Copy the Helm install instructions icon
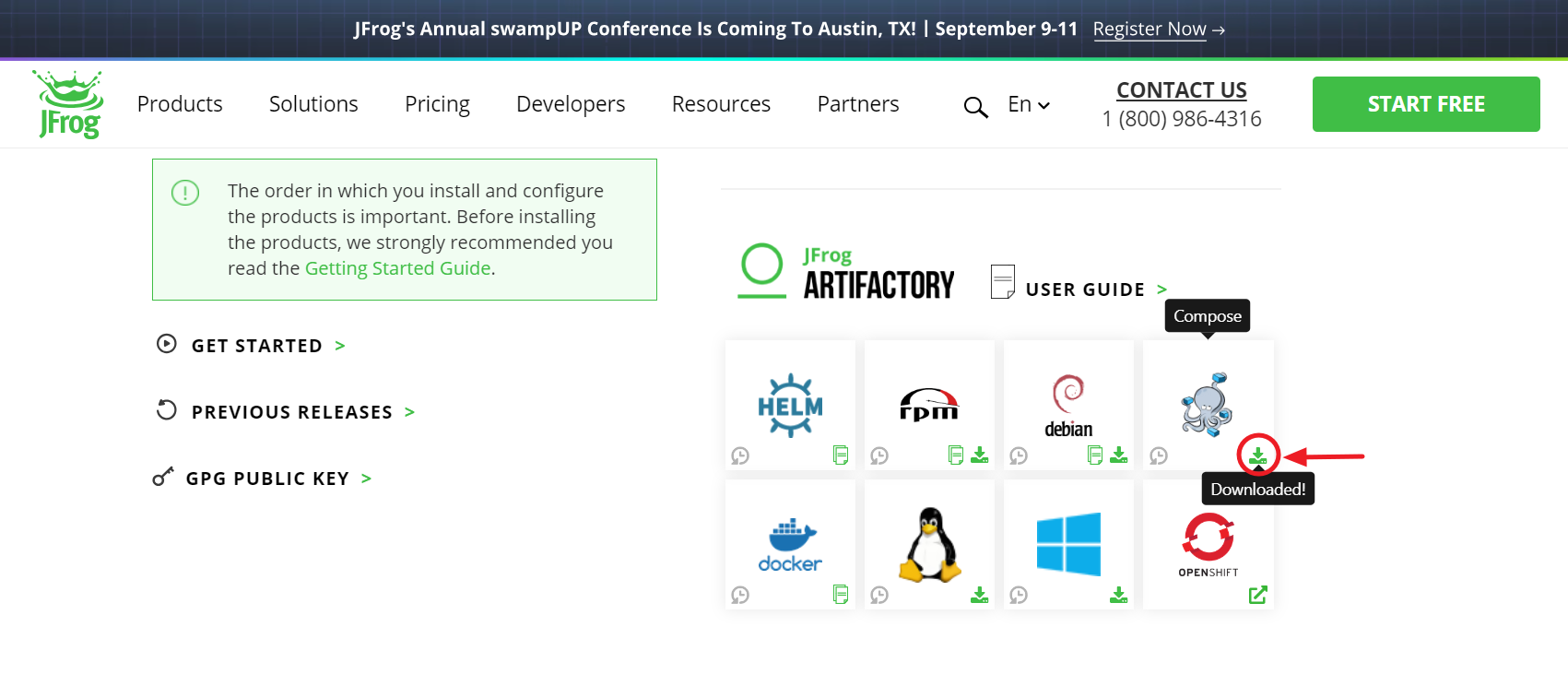The width and height of the screenshot is (1568, 674). [840, 455]
